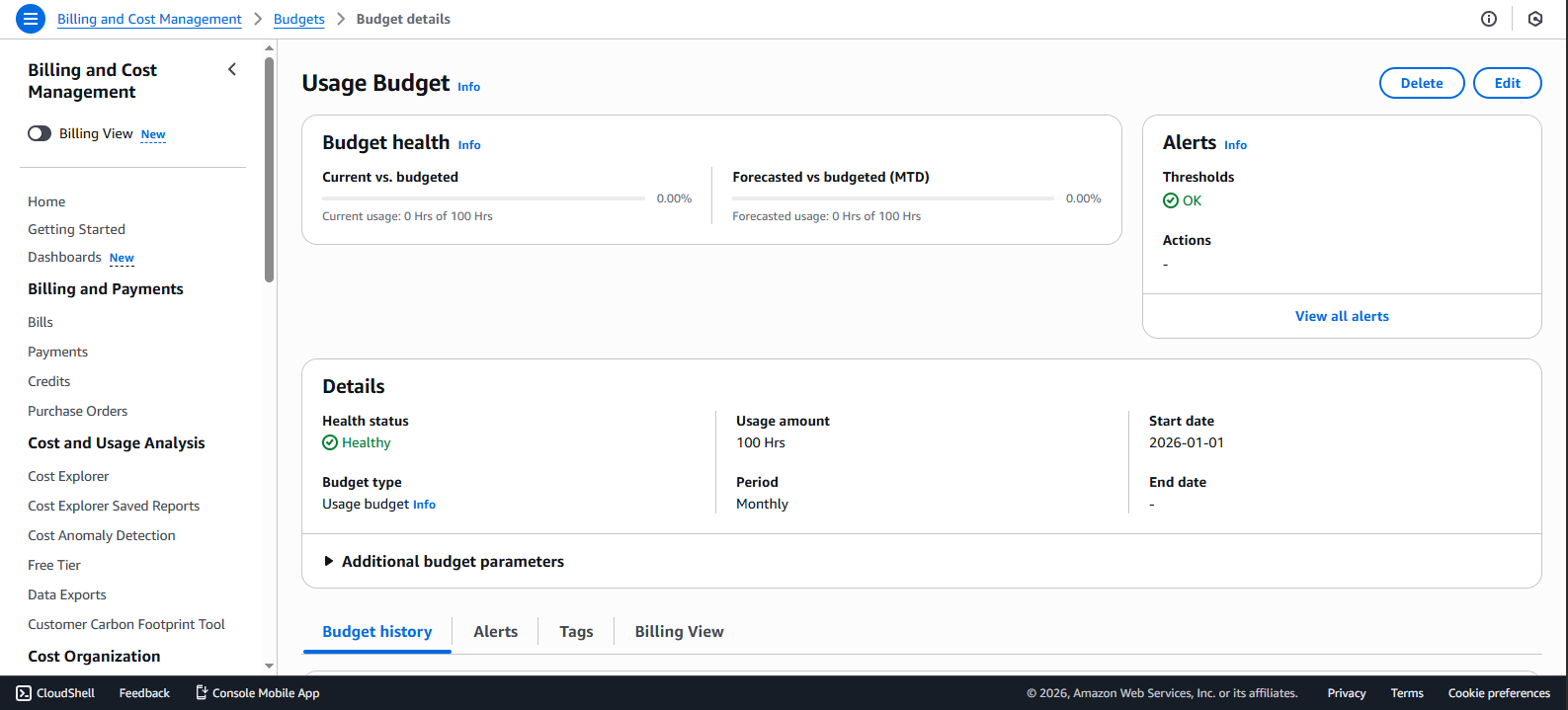Click the sidebar scrollbar thumb
This screenshot has height=710, width=1568.
(x=270, y=170)
